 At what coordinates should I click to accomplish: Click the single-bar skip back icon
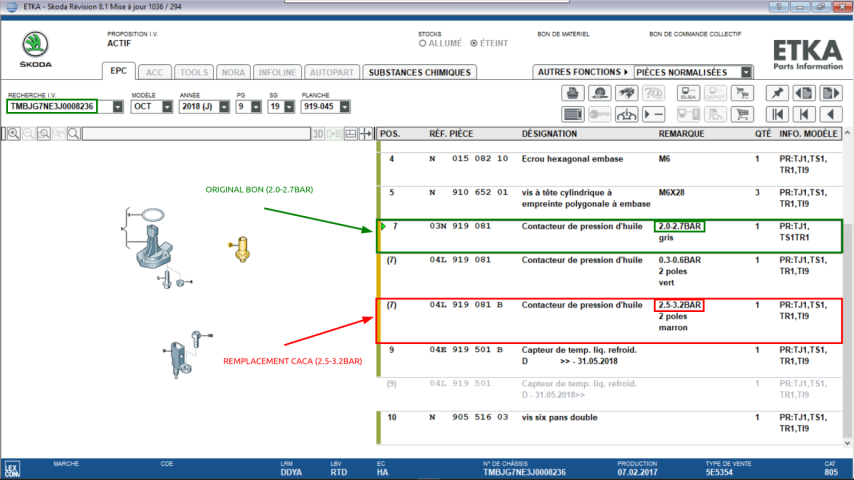coord(804,114)
